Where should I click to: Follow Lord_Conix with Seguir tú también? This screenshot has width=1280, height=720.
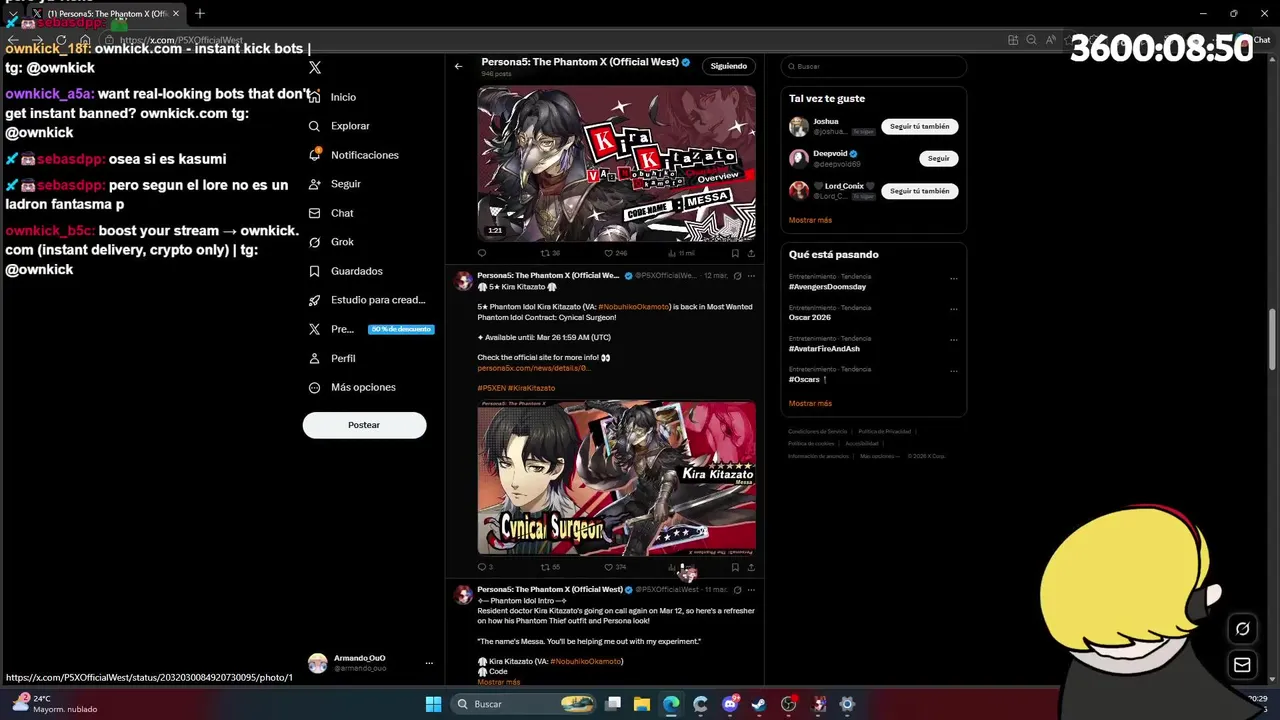click(920, 191)
